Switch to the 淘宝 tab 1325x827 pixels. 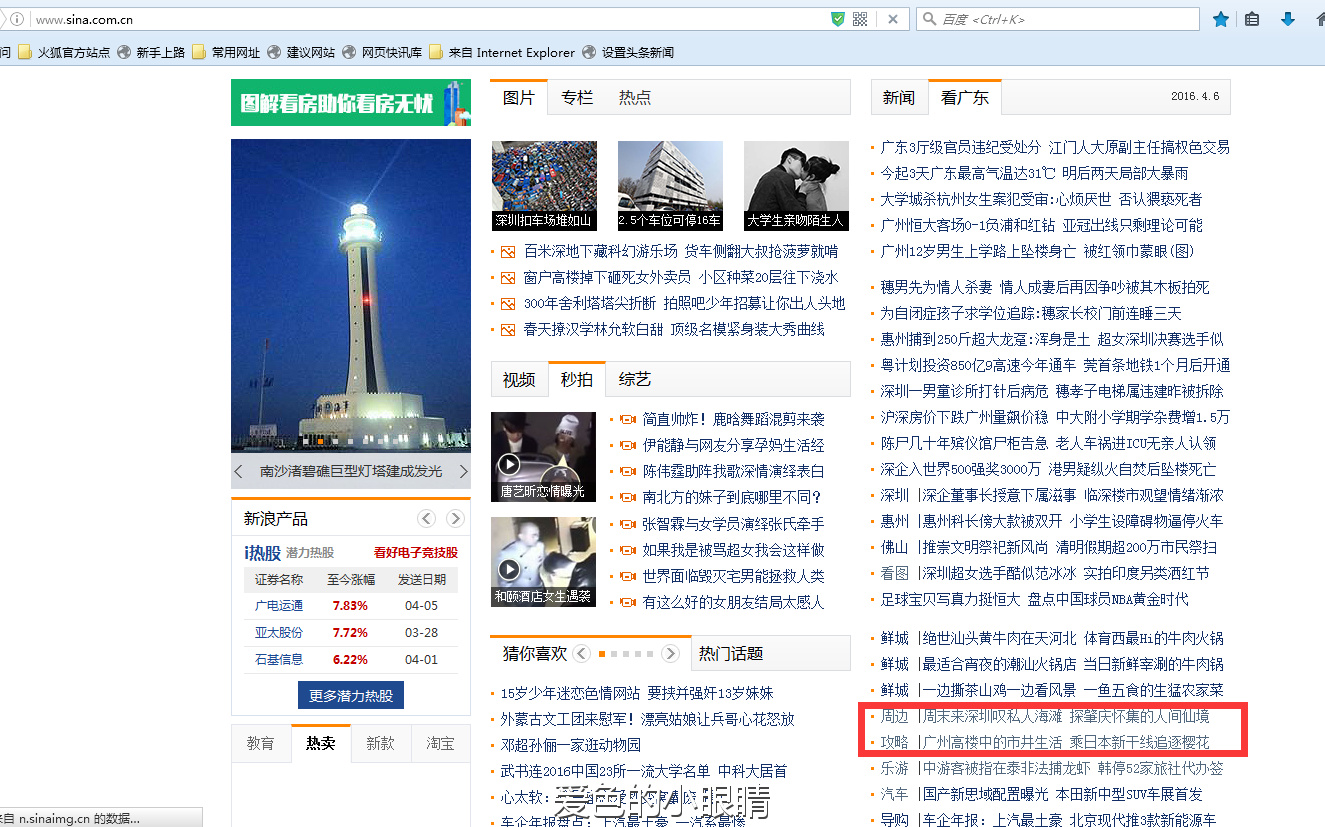(441, 743)
